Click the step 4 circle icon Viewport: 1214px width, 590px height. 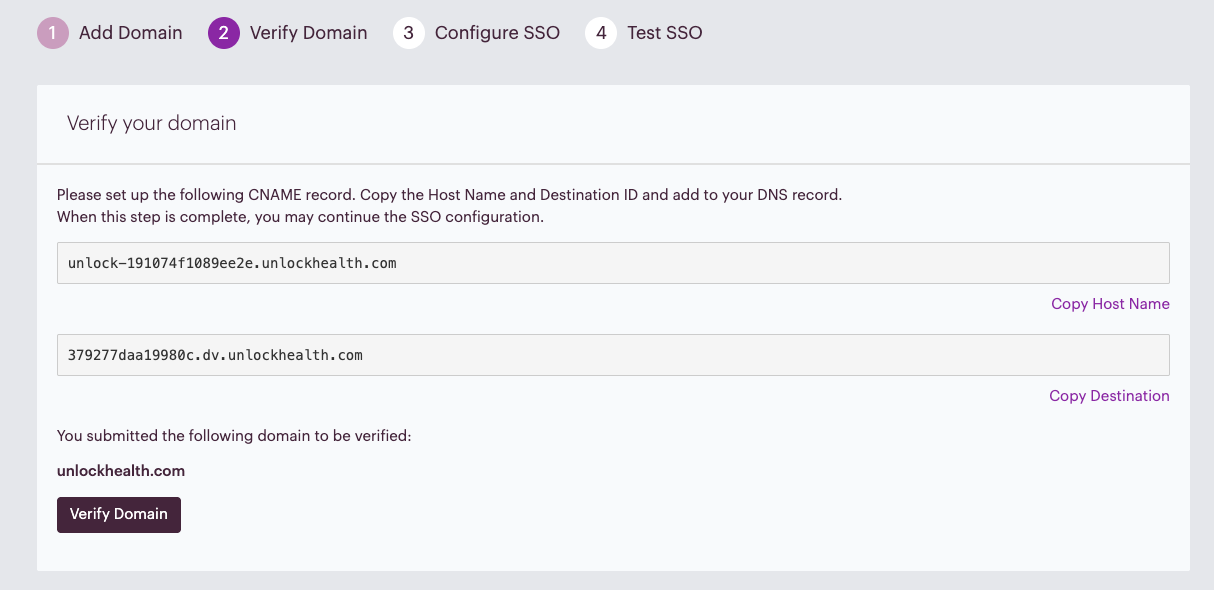601,33
